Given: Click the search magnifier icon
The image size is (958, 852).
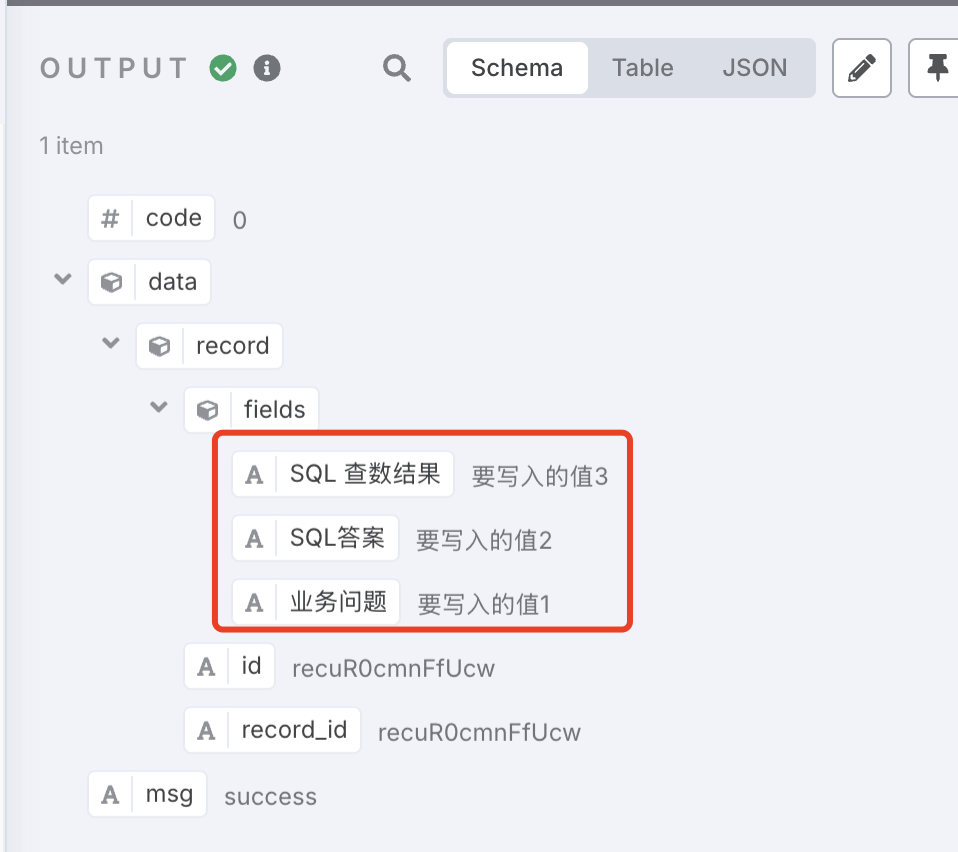Looking at the screenshot, I should tap(397, 68).
